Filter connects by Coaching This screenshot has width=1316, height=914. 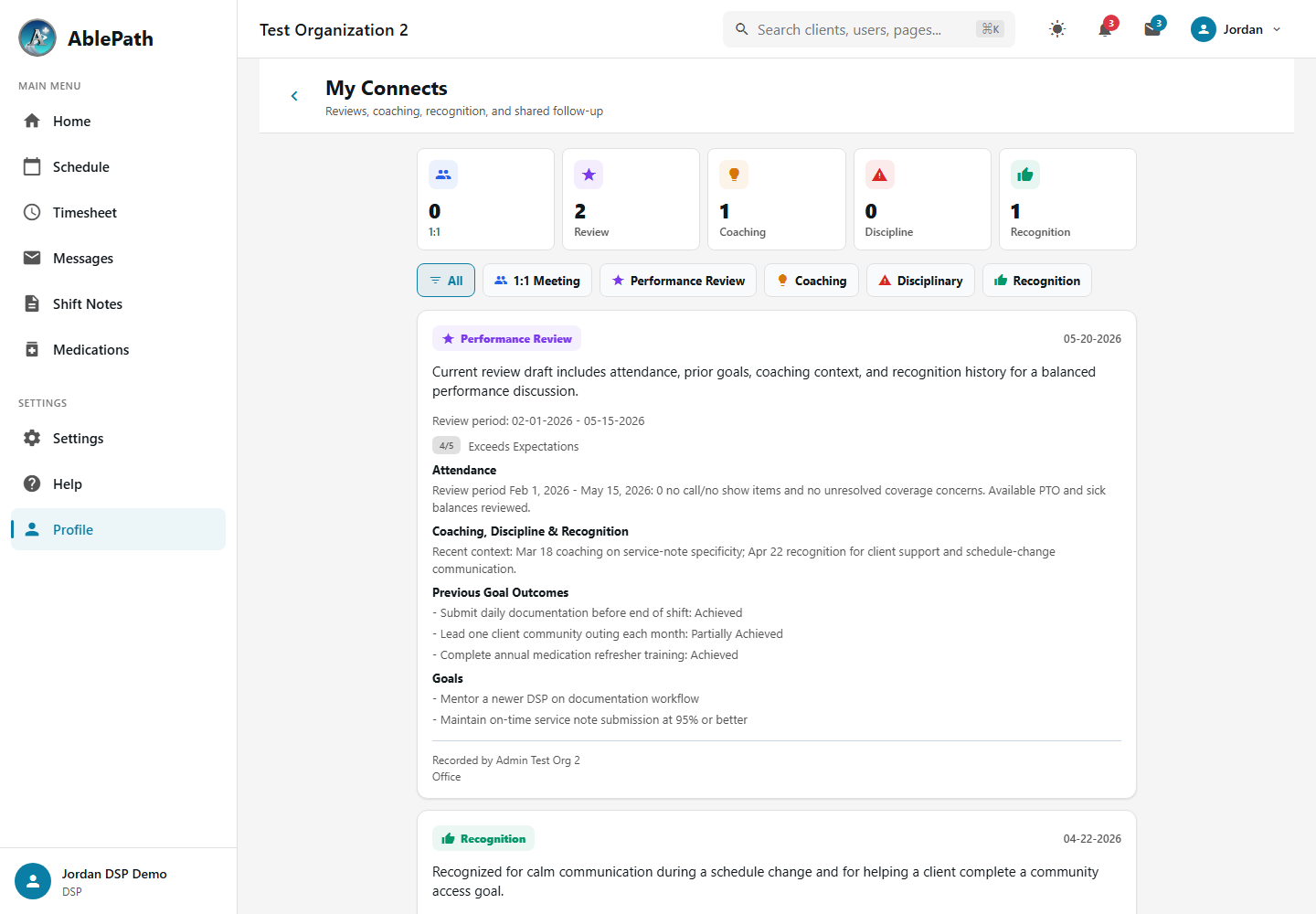click(812, 281)
